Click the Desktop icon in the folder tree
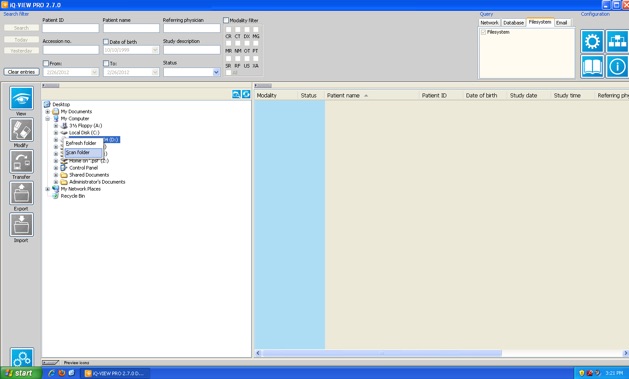Screen dimensions: 629x379 tap(47, 104)
